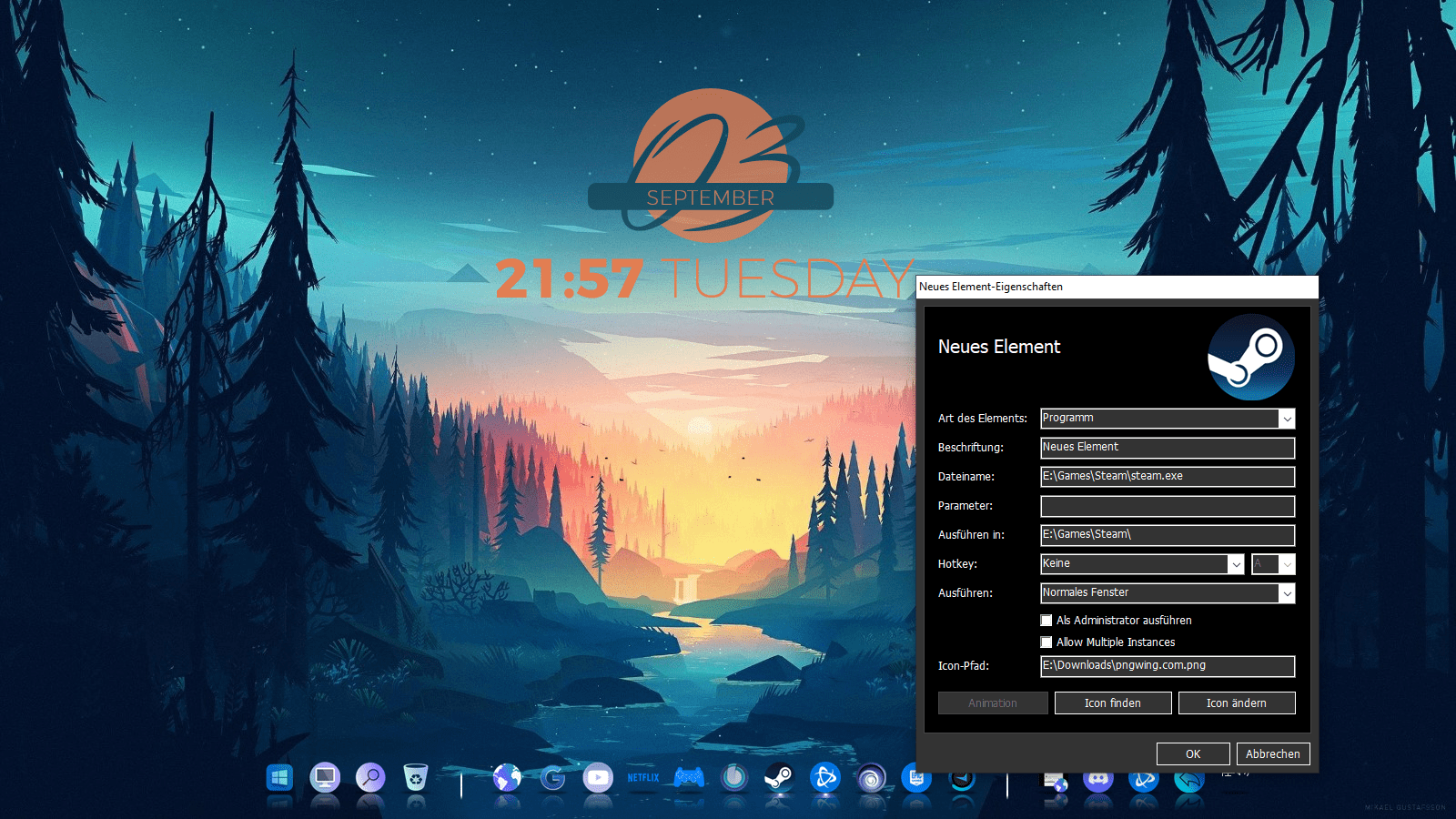Viewport: 1456px width, 819px height.
Task: Enable Als Administrator ausführen checkbox
Action: (x=1046, y=621)
